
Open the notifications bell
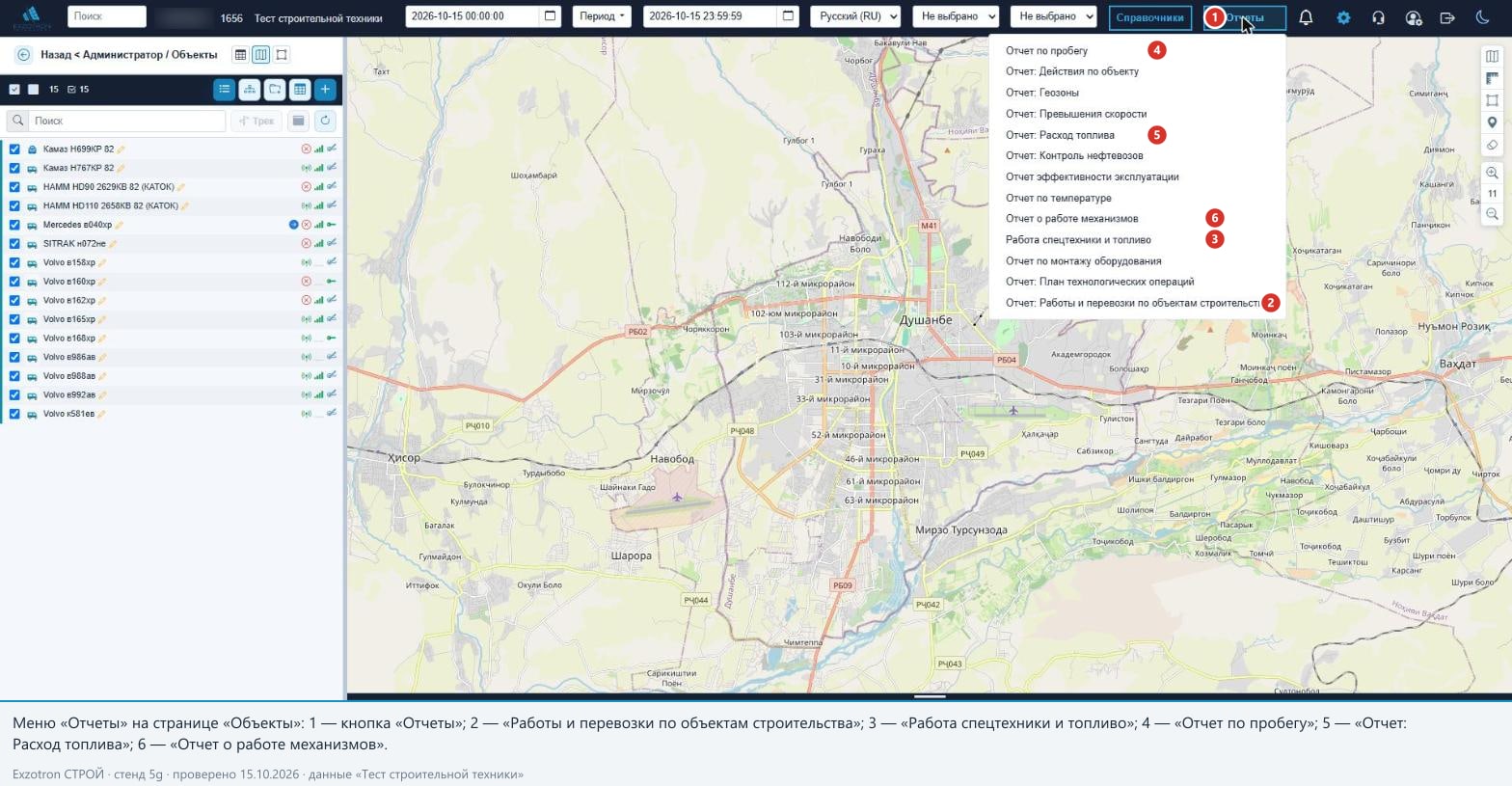1306,17
